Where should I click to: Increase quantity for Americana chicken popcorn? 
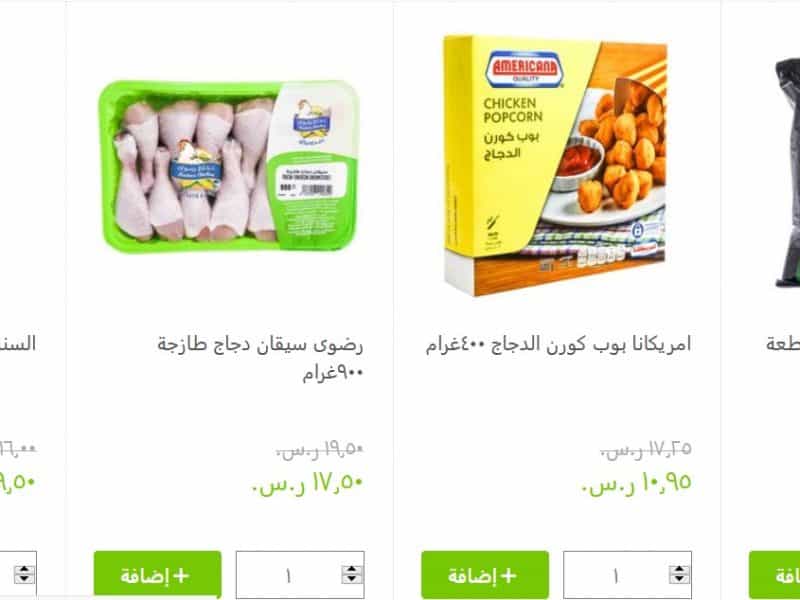[x=679, y=569]
